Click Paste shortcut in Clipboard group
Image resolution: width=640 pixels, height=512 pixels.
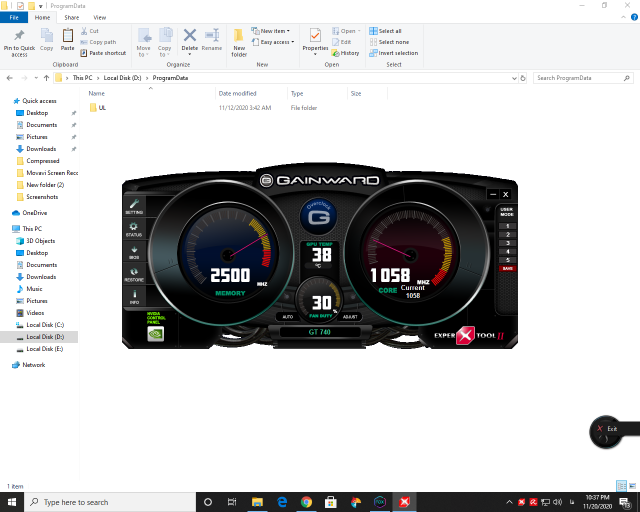coord(103,53)
